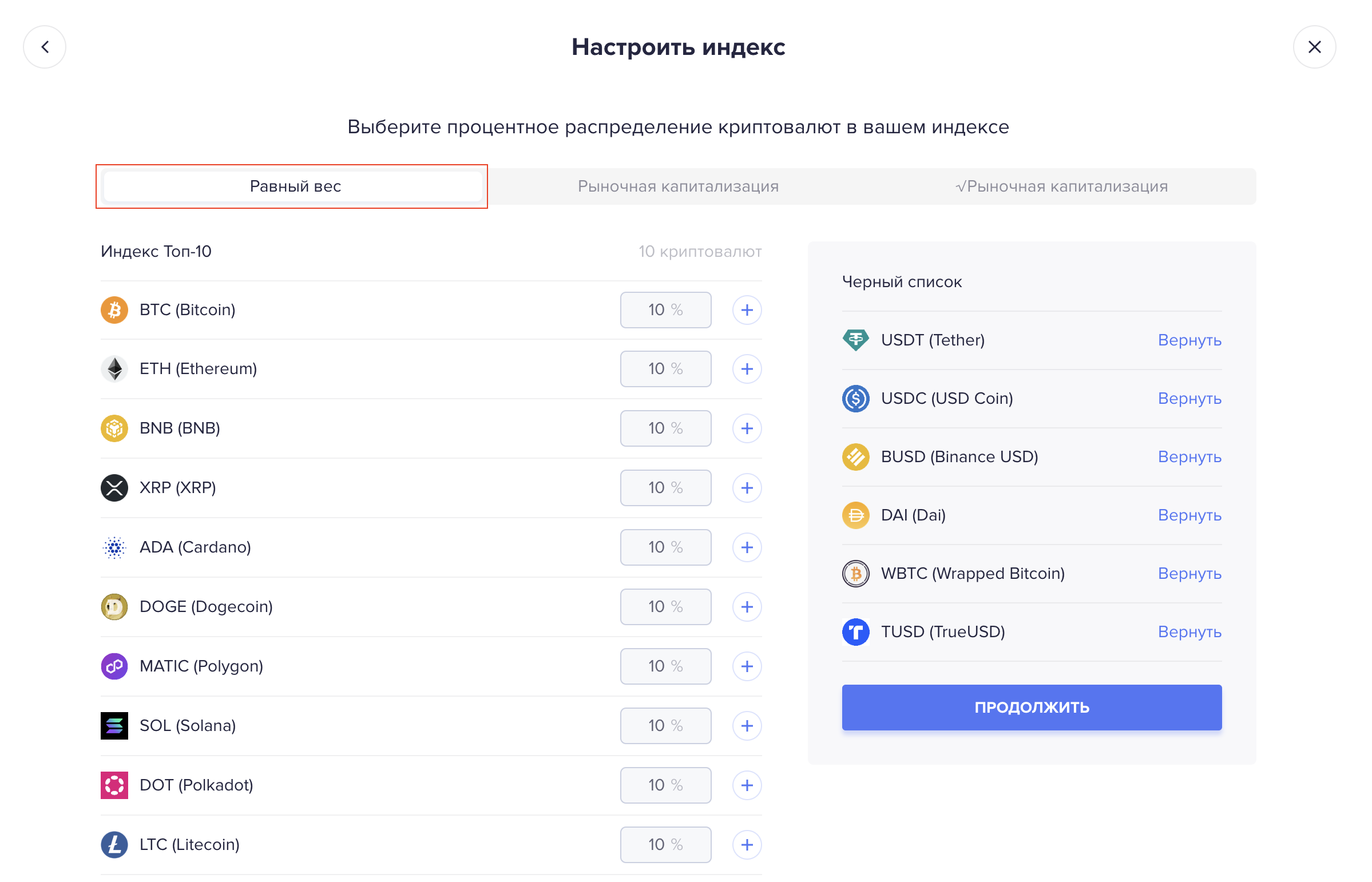Restore USDC (USD Coin) via Вернуть
This screenshot has height=882, width=1372.
click(1189, 399)
